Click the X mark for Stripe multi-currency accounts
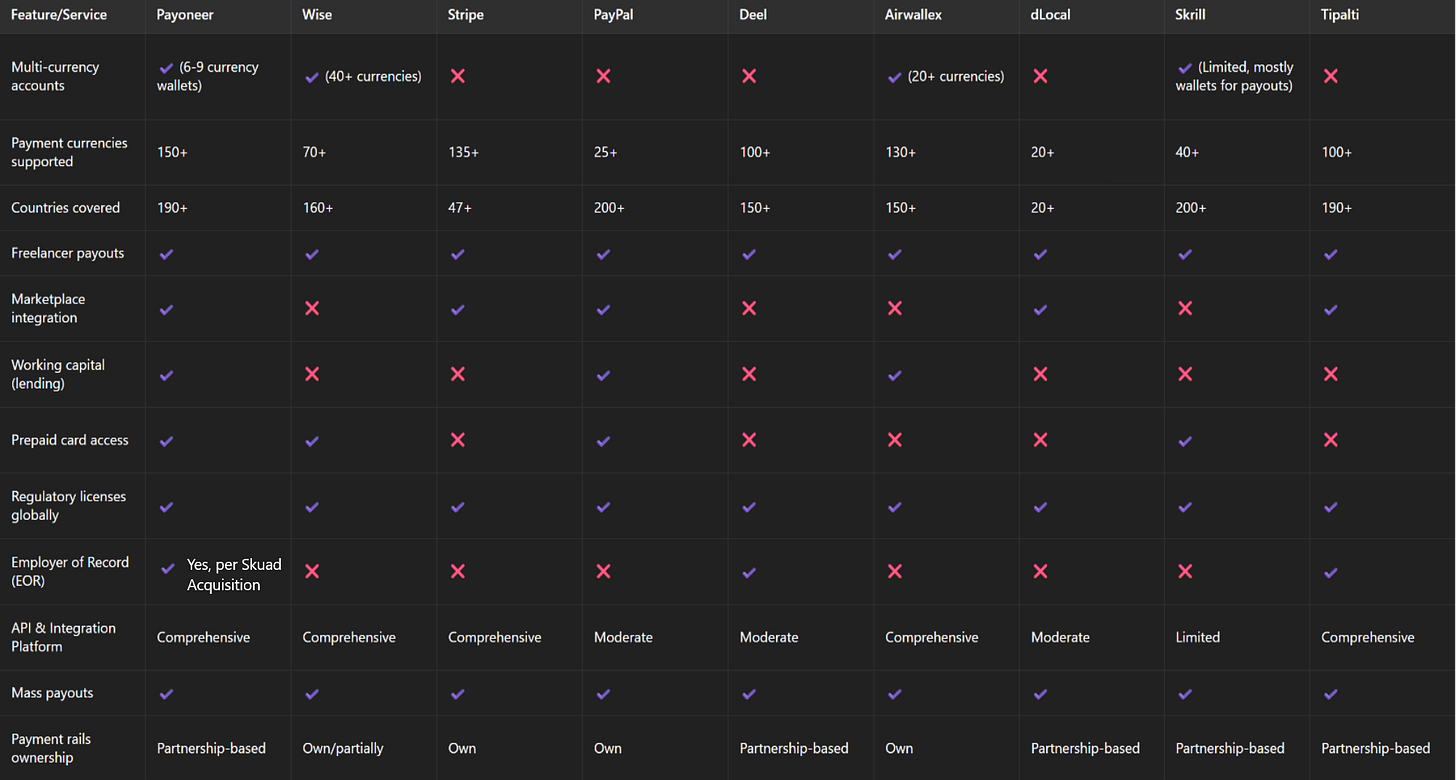Viewport: 1456px width, 780px height. coord(457,75)
